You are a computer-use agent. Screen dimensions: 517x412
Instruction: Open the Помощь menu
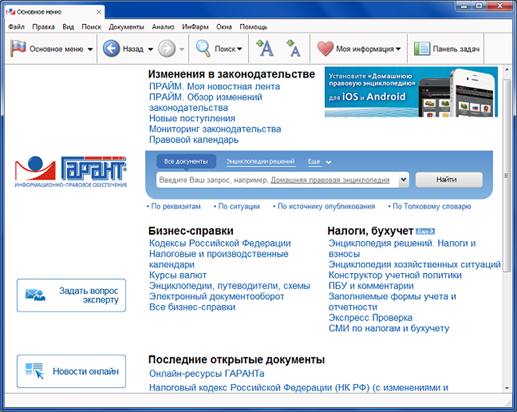point(253,27)
